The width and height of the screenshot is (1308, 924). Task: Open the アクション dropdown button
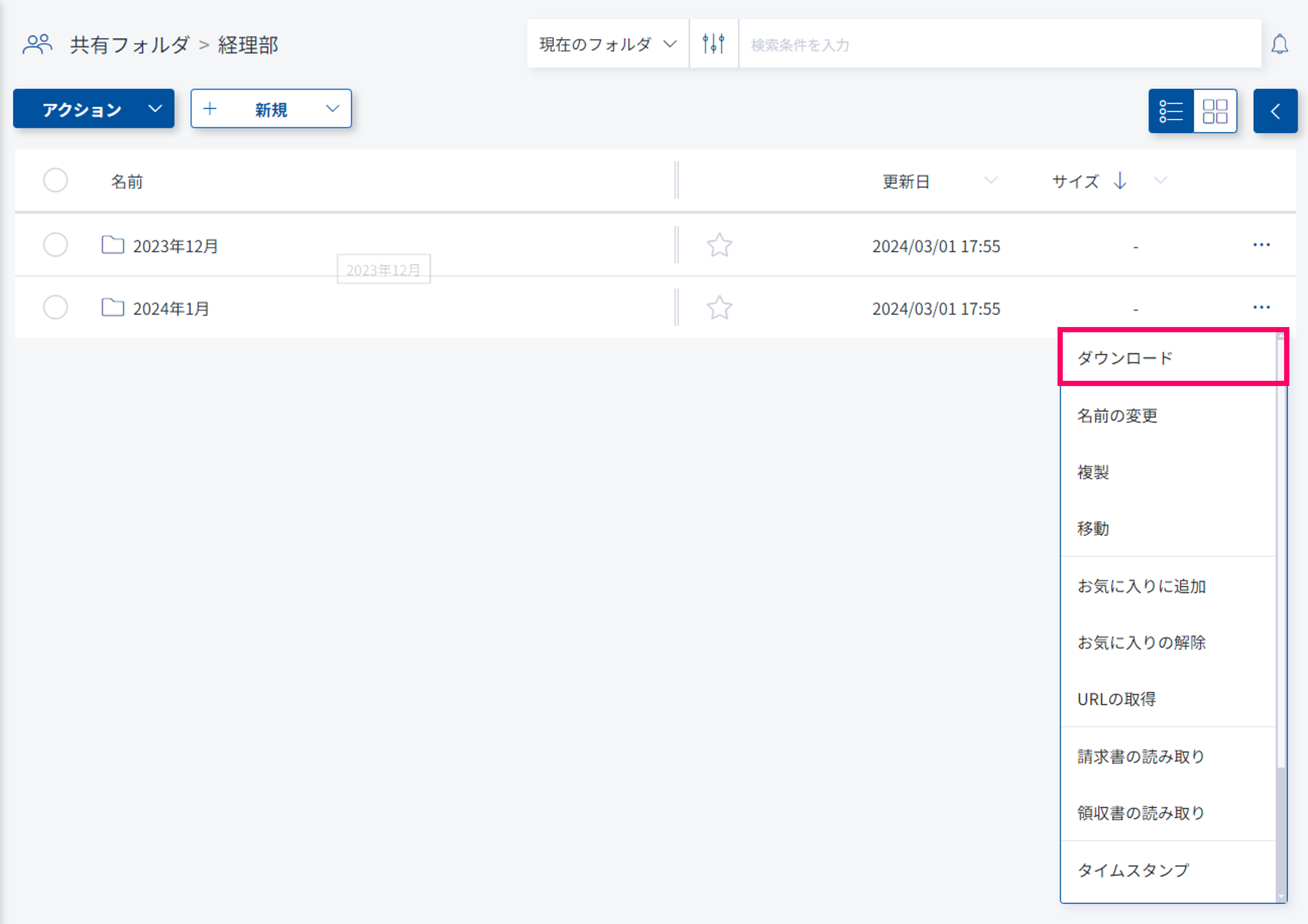[93, 109]
